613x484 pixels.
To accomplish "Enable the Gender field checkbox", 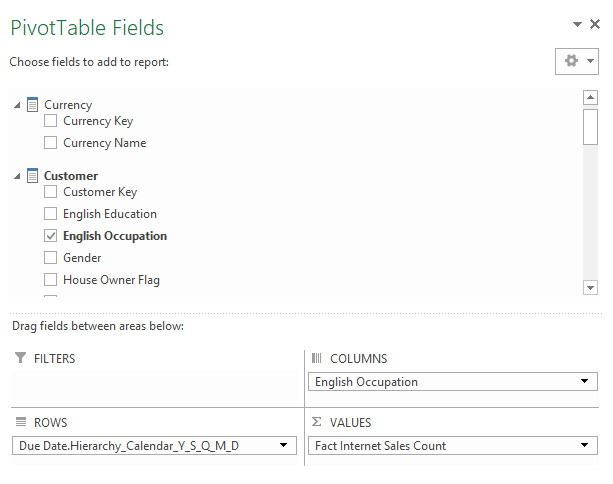I will [x=51, y=258].
